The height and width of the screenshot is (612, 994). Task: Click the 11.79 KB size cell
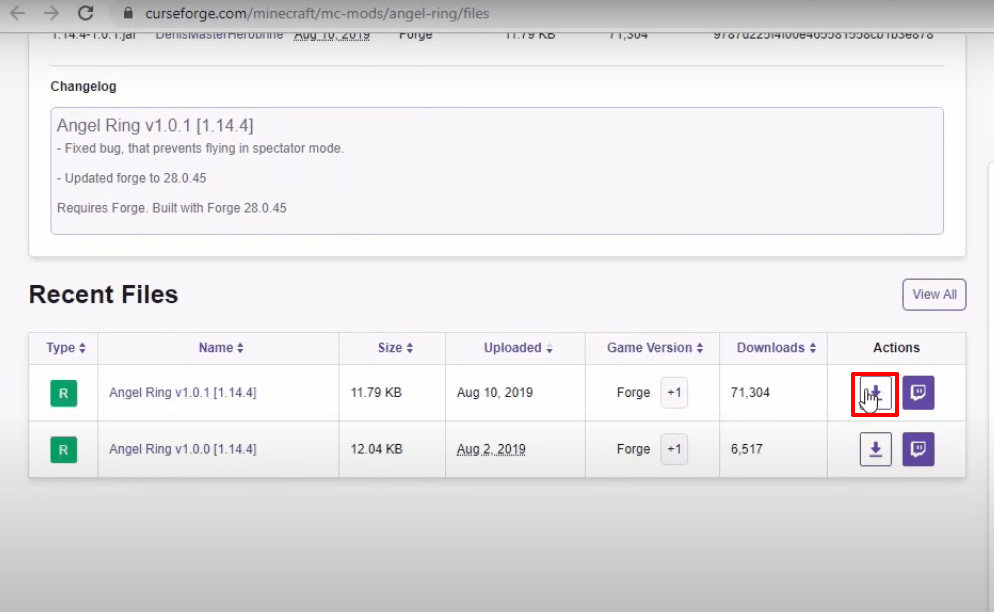pos(376,393)
